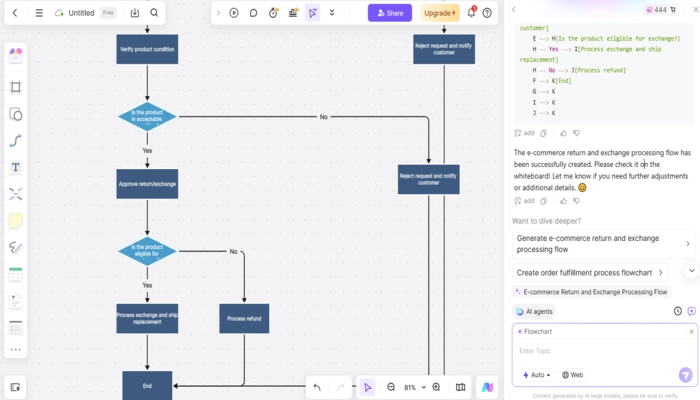Undo the last action

(317, 387)
